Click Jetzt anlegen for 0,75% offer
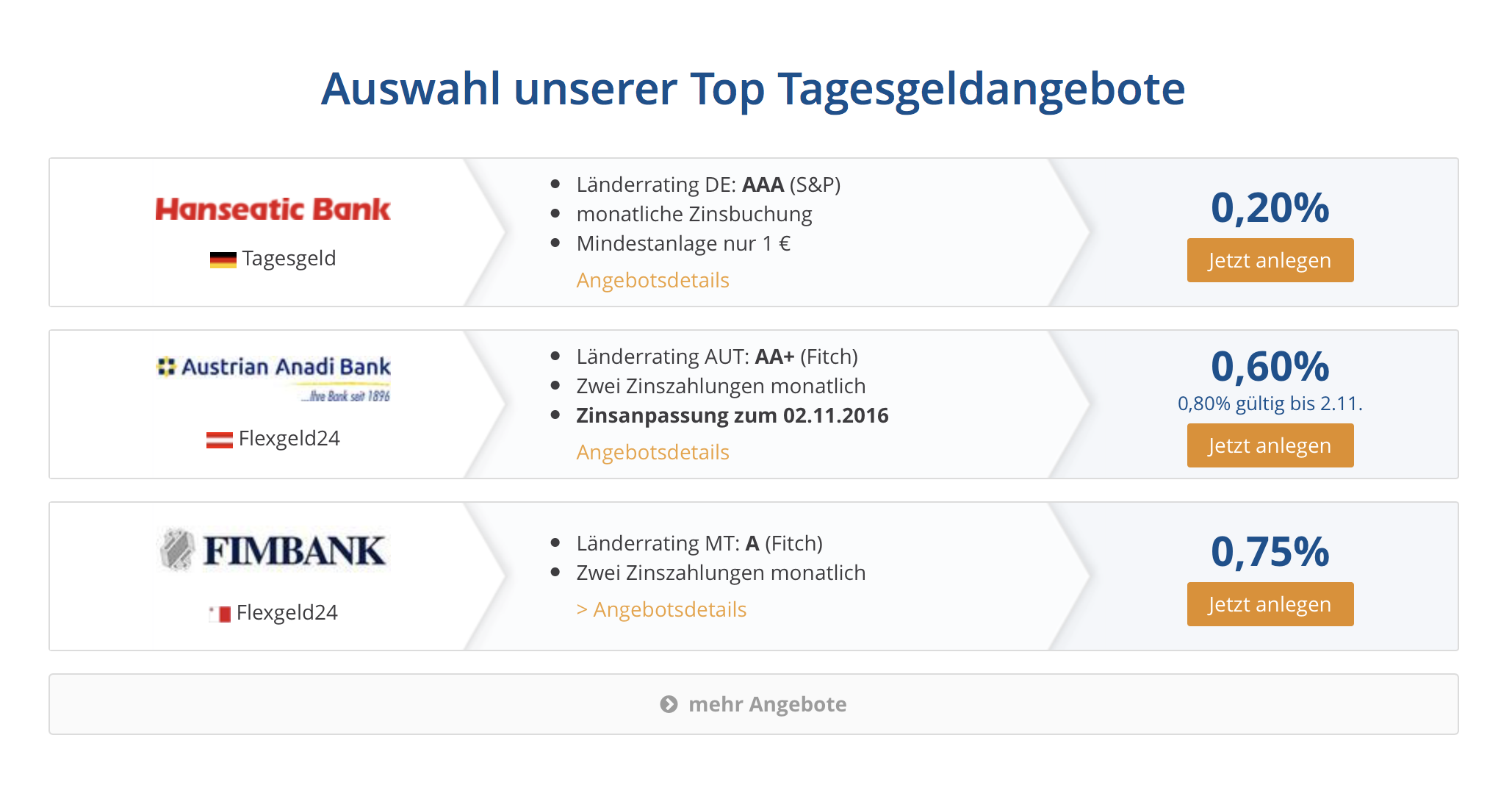 click(1270, 604)
